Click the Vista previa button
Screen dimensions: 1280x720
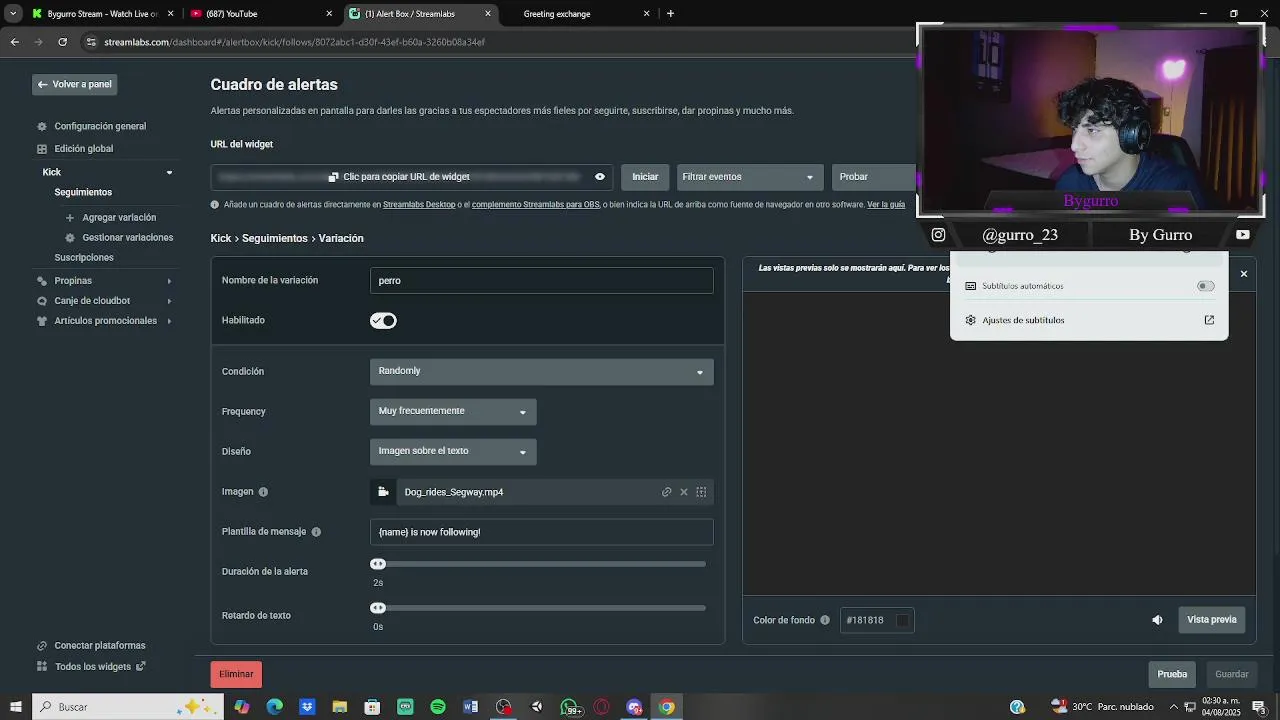click(x=1212, y=620)
